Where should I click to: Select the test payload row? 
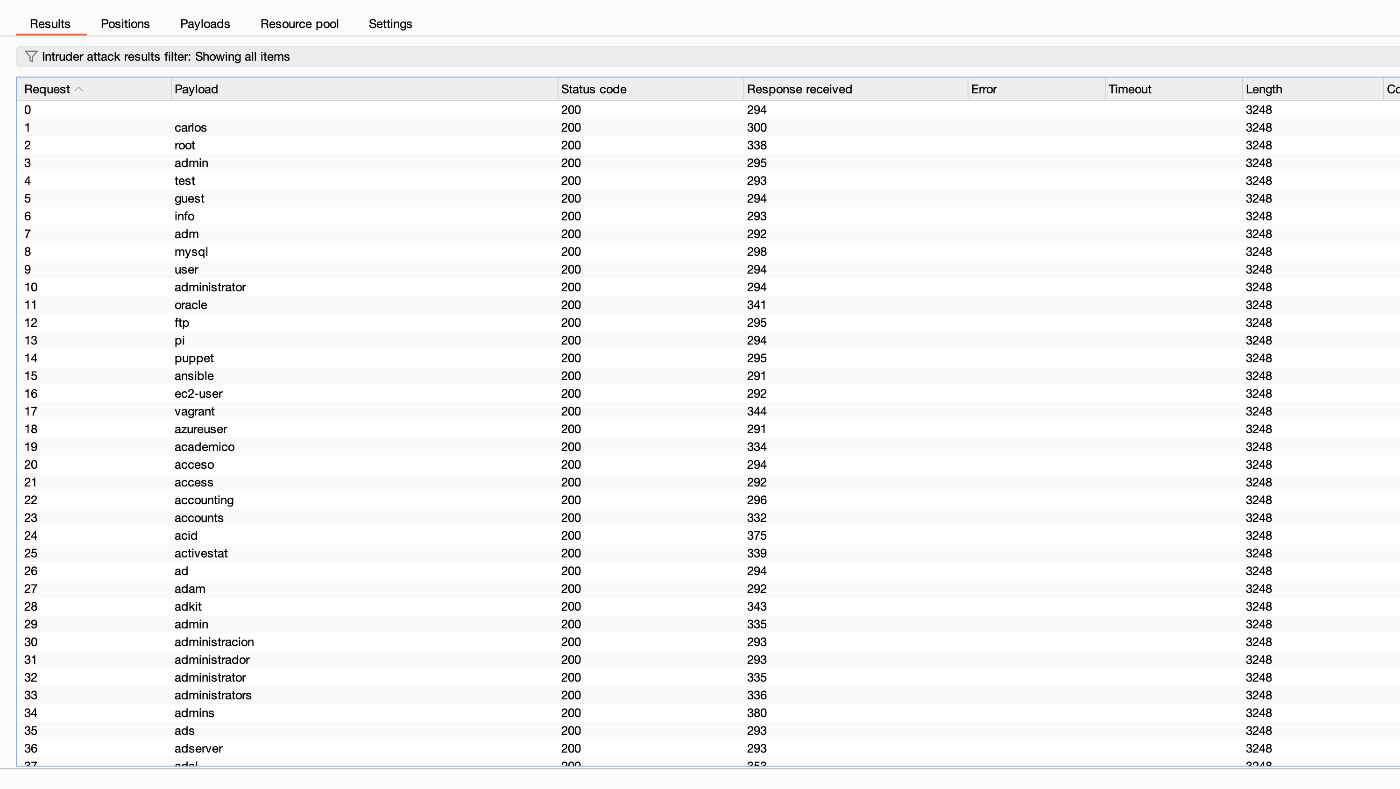[x=708, y=181]
